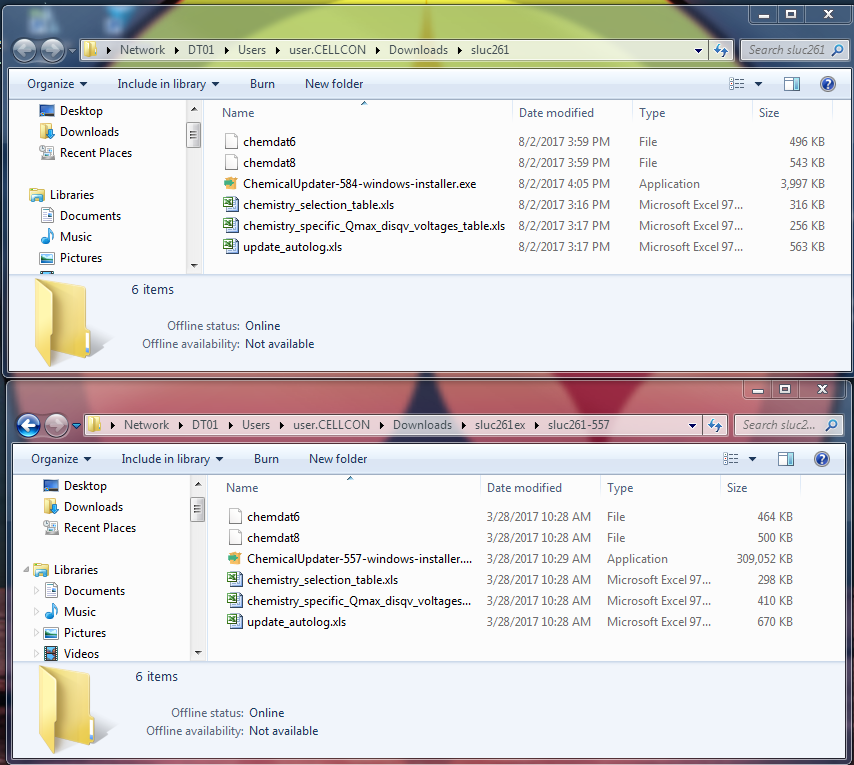
Task: Select chemdat6 file icon dated 8/2/2017
Action: pyautogui.click(x=231, y=142)
